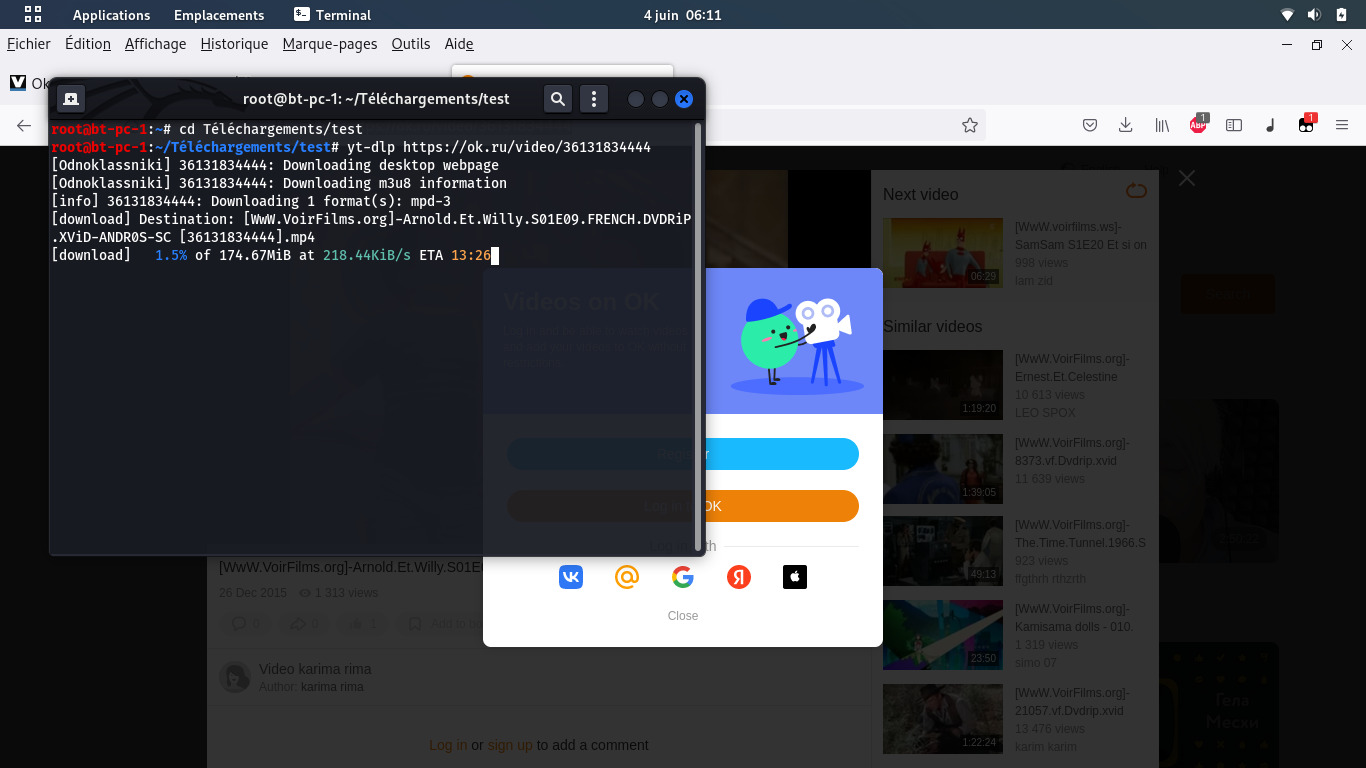Click the terminal title root@bt-pc-1
Screen dimensions: 1366x768
coord(376,99)
